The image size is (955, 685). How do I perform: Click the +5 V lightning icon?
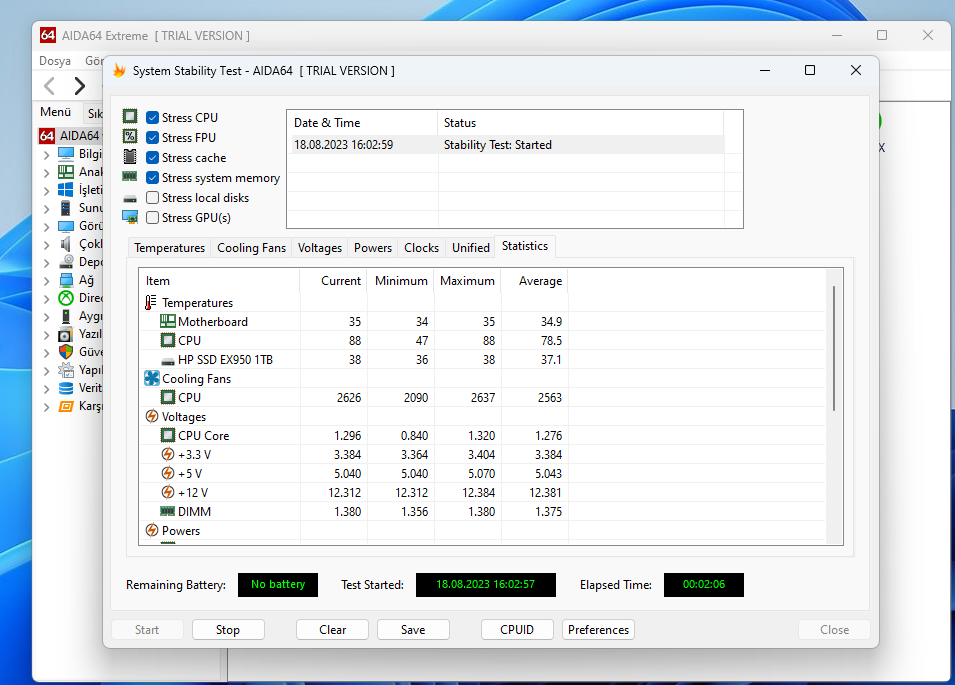point(167,473)
